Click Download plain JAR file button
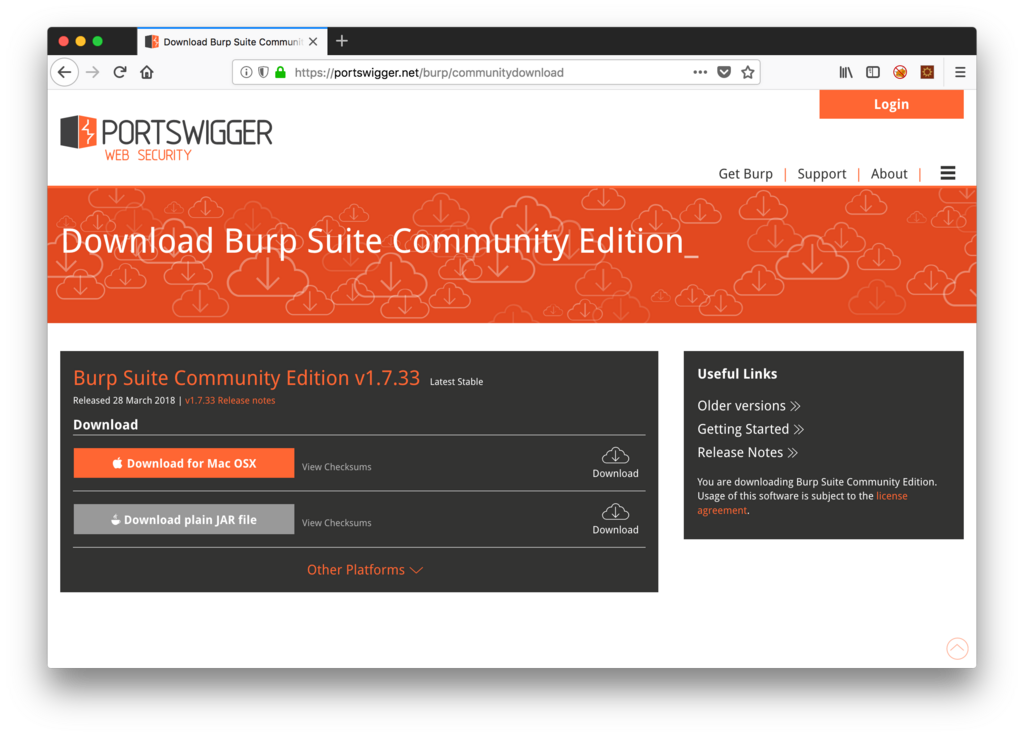 [x=184, y=519]
